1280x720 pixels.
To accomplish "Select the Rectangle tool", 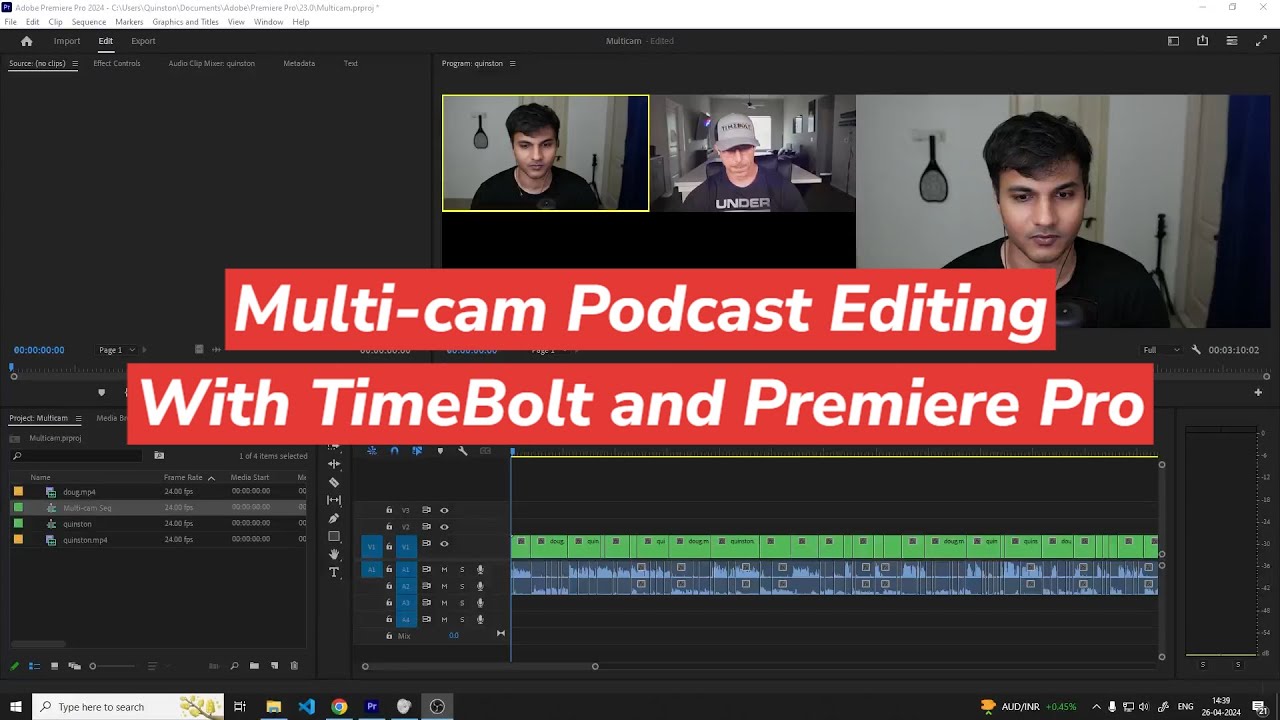I will (x=334, y=536).
